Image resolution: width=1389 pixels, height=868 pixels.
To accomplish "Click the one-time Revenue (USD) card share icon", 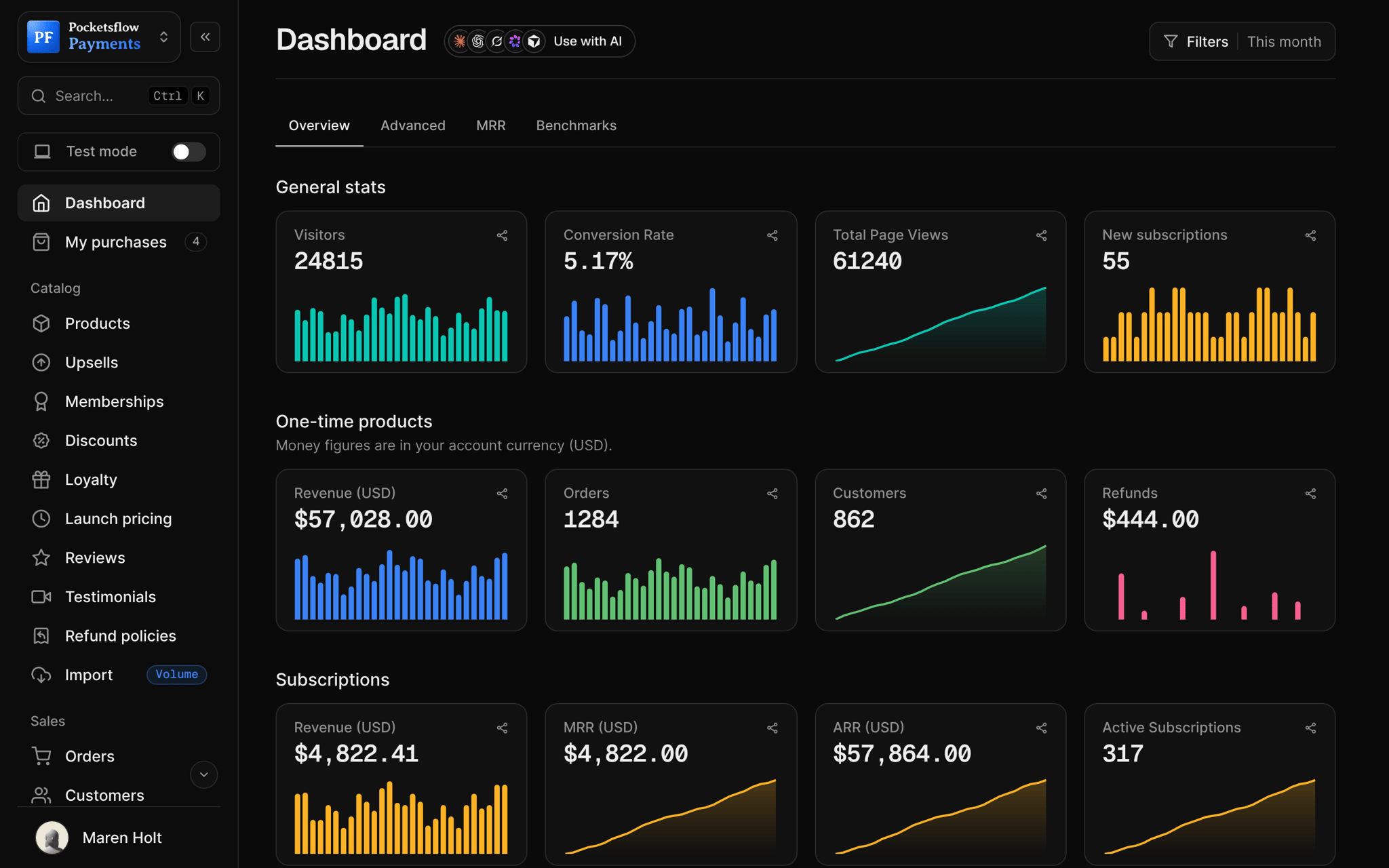I will point(502,494).
